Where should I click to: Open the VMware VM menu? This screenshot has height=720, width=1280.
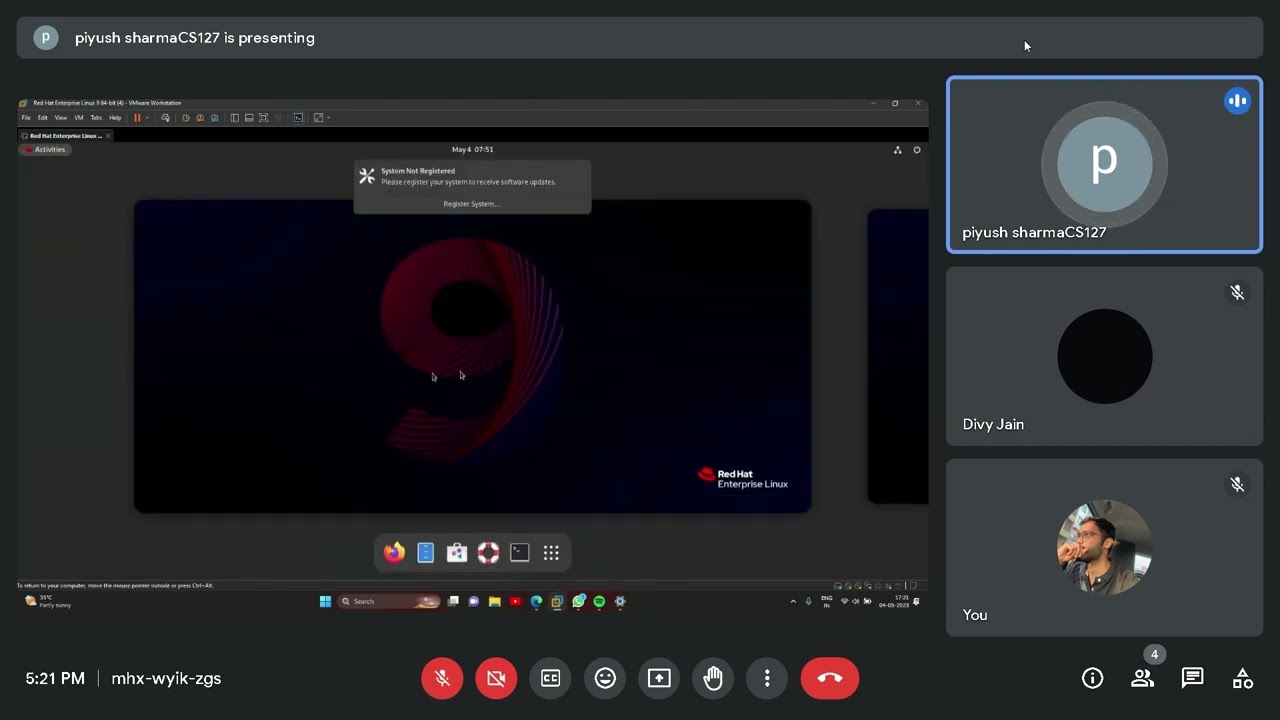coord(79,117)
